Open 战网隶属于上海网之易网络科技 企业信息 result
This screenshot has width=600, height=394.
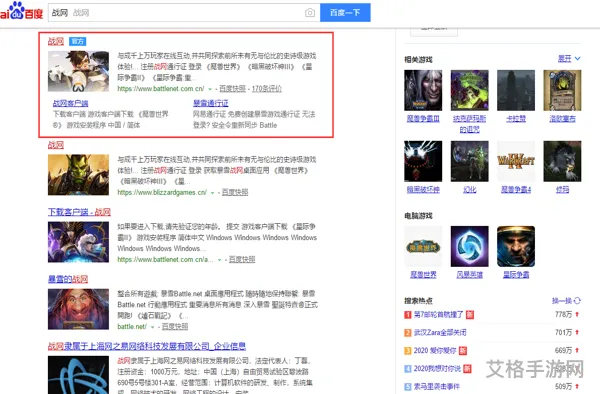tap(147, 346)
